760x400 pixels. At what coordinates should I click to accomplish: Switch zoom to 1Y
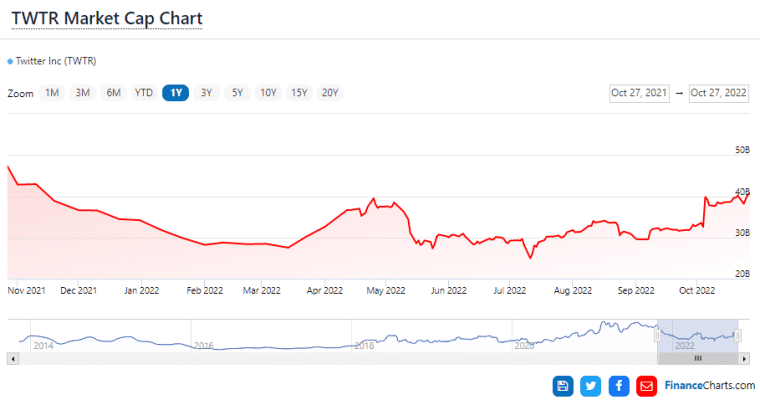click(x=175, y=93)
